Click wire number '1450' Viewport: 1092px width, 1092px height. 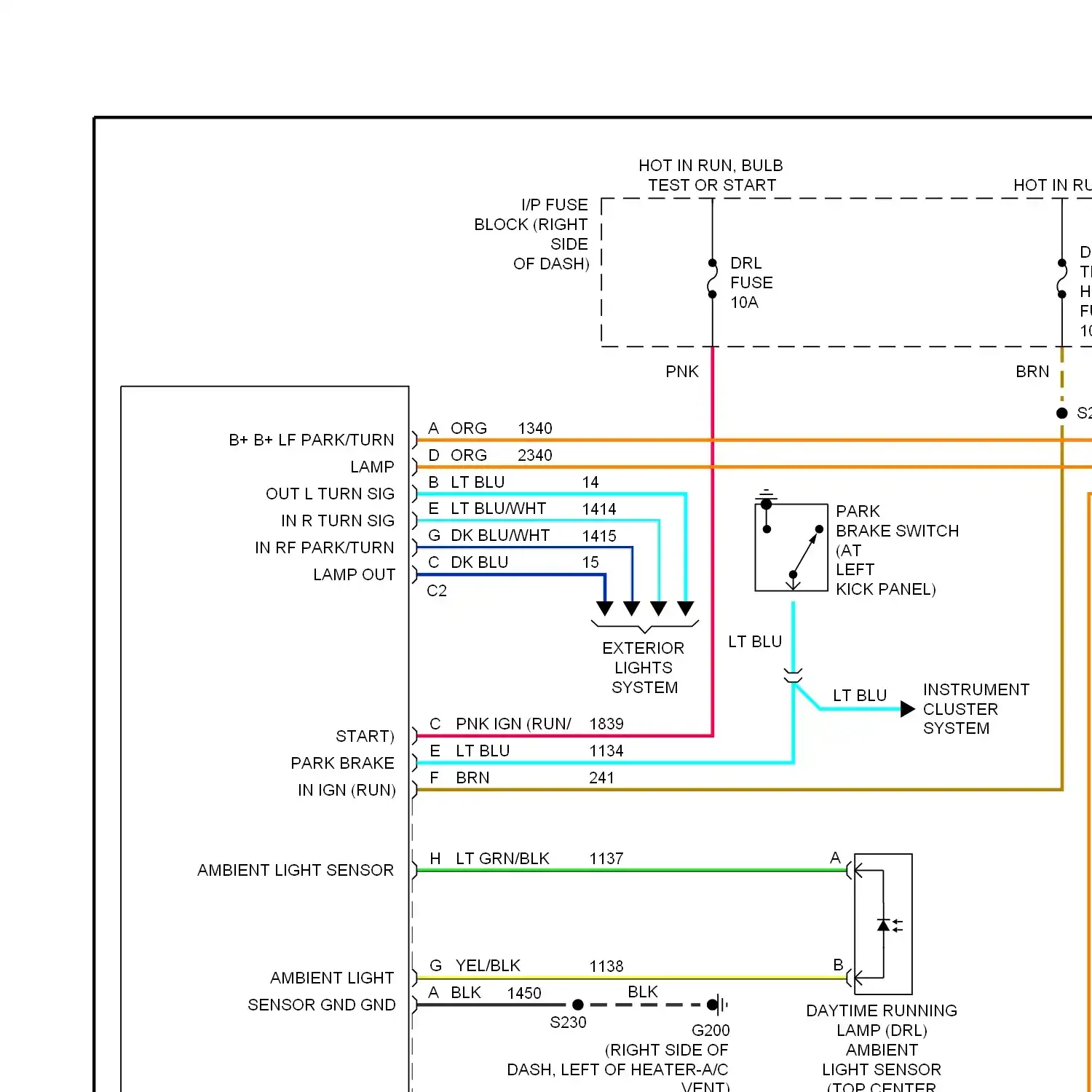point(524,993)
